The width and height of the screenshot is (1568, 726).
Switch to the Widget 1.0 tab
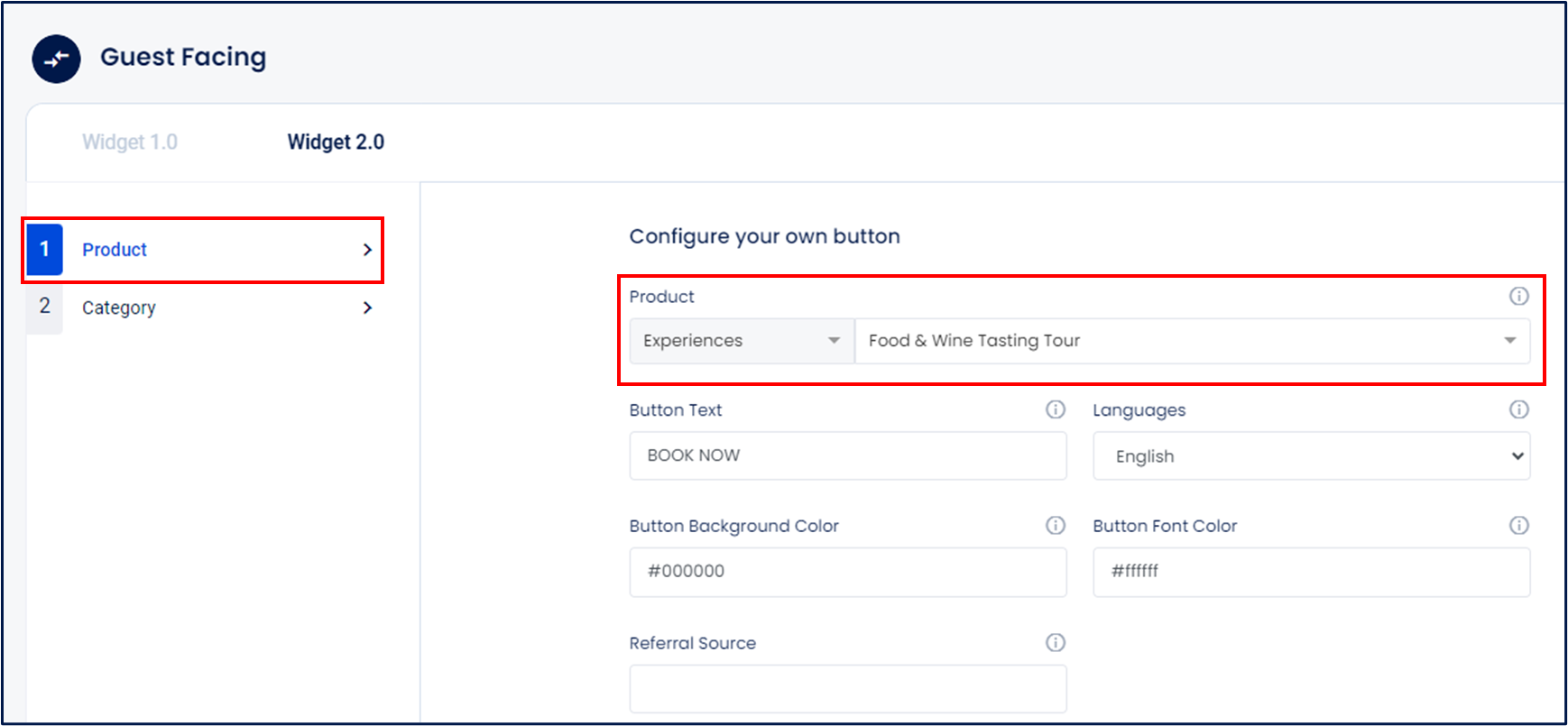pos(130,142)
